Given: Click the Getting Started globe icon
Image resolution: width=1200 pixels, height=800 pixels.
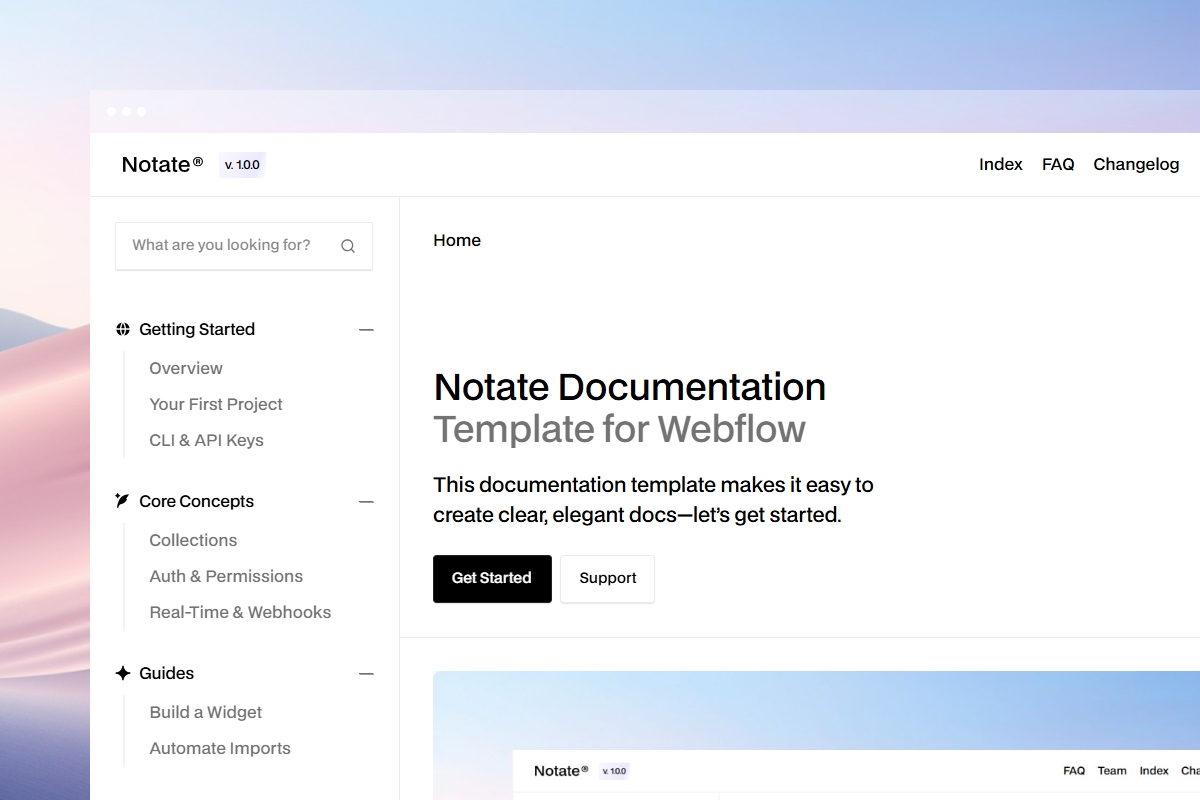Looking at the screenshot, I should (x=123, y=329).
